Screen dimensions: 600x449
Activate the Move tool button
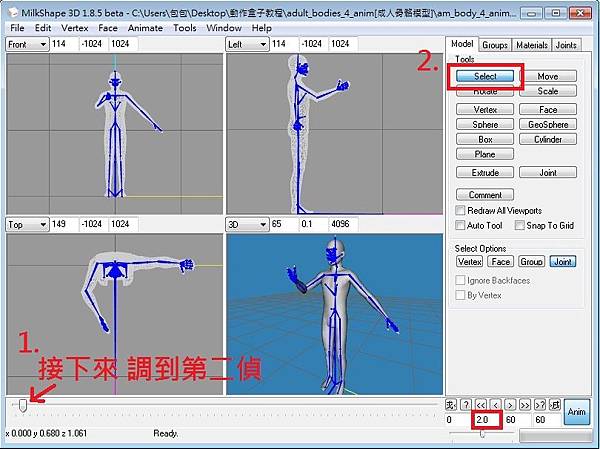tap(548, 76)
